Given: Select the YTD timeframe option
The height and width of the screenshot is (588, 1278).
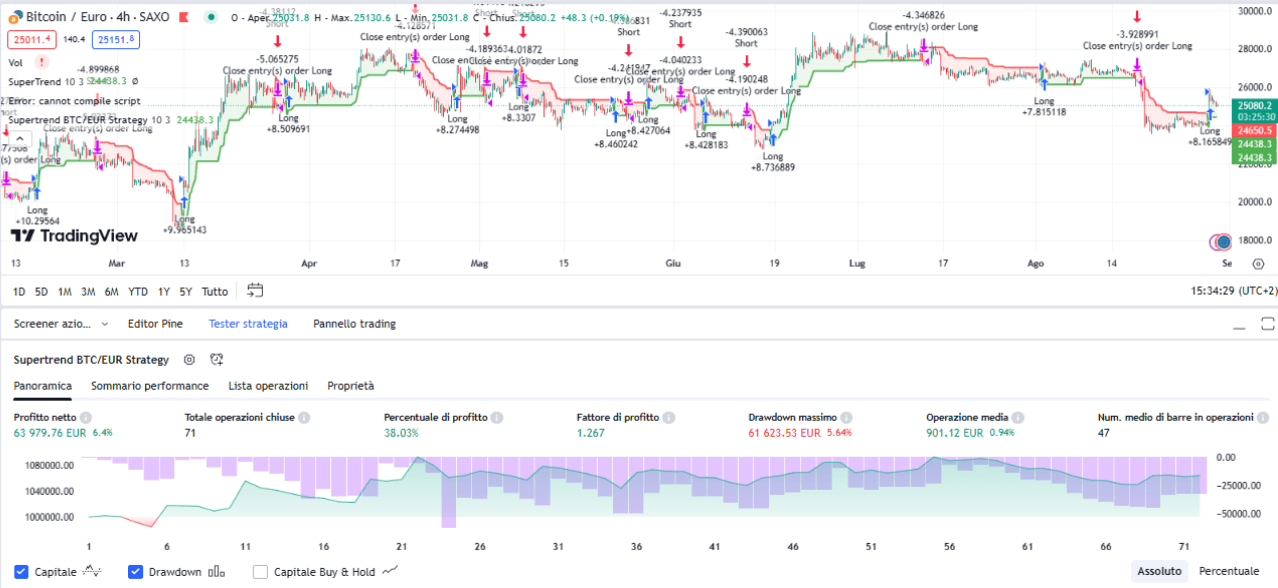Looking at the screenshot, I should pyautogui.click(x=137, y=291).
